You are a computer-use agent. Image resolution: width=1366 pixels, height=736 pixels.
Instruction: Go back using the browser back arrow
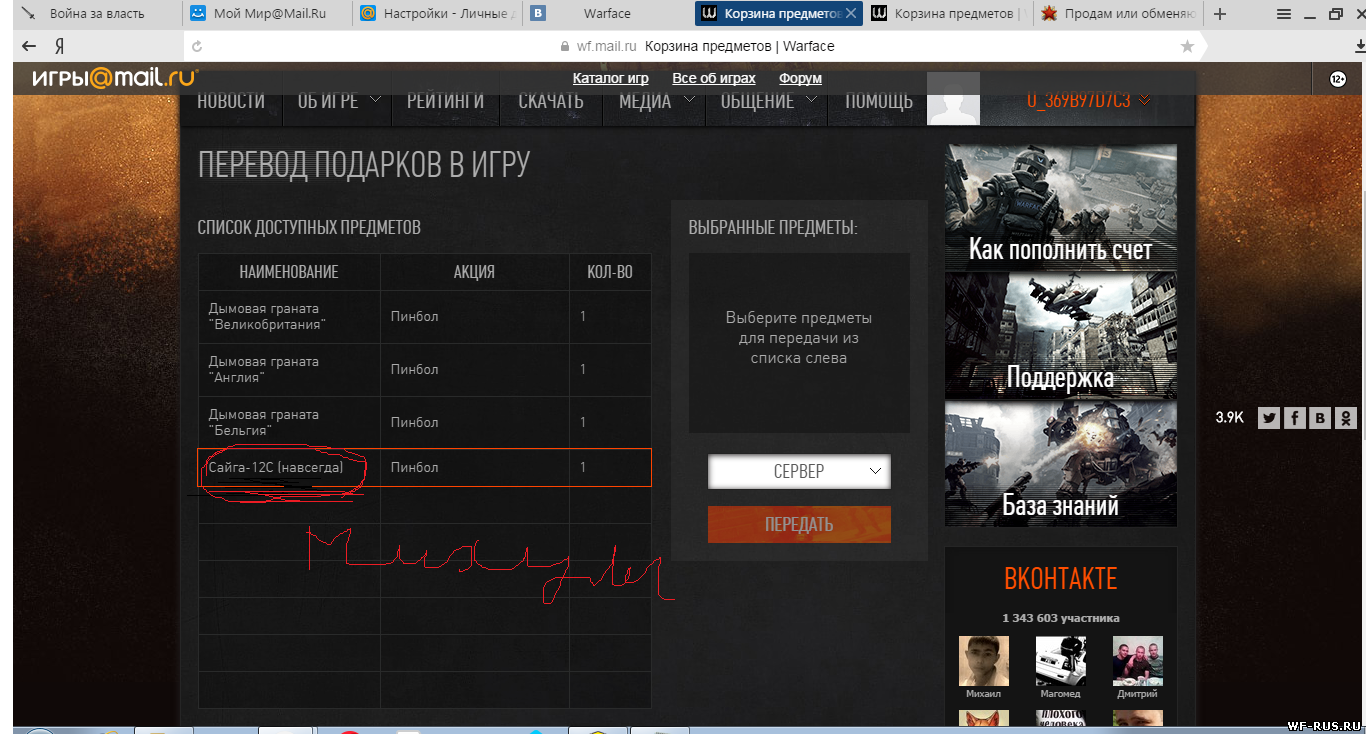(x=29, y=46)
